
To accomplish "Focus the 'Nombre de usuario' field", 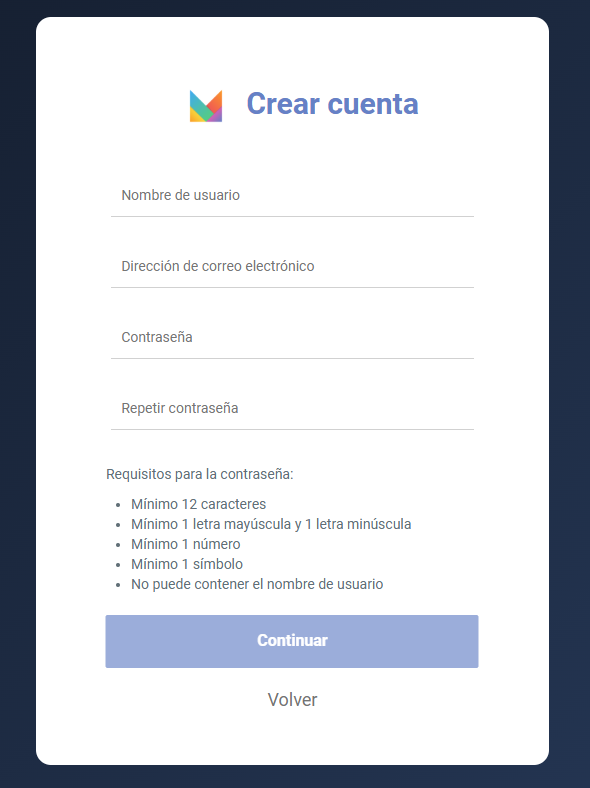I will click(x=292, y=195).
